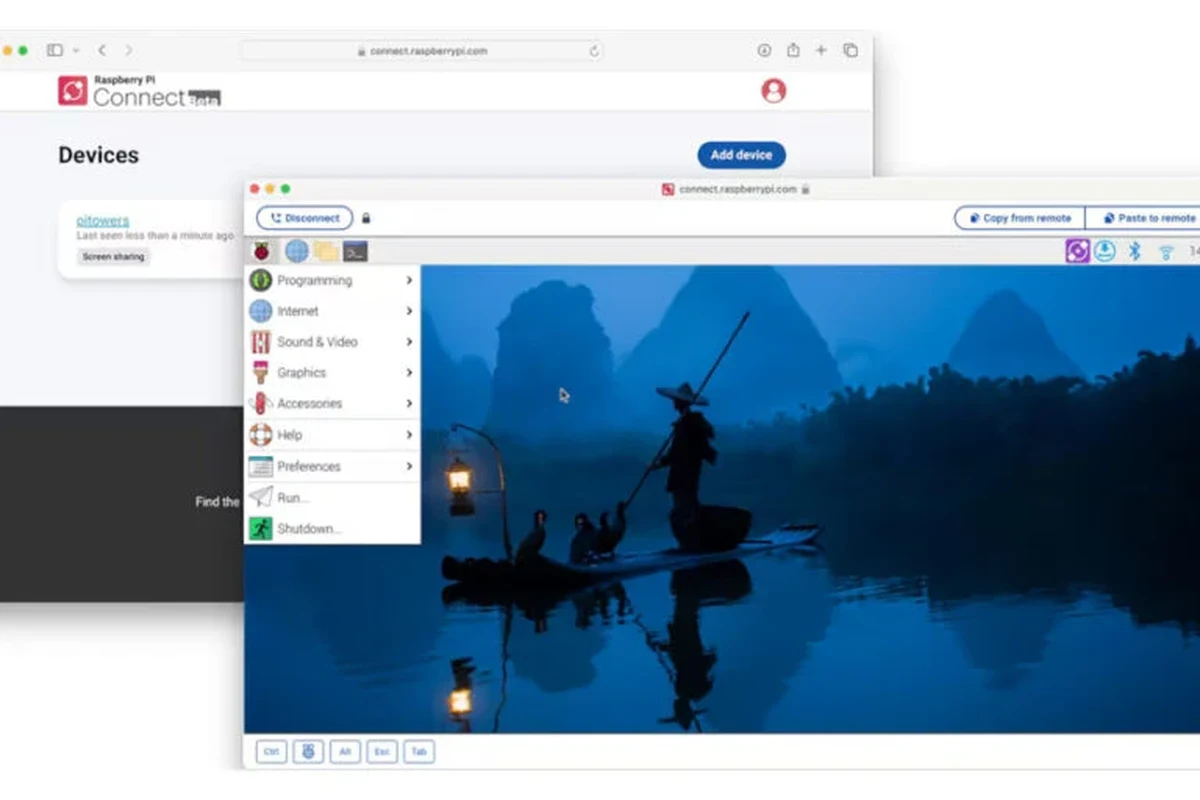Expand the Preferences submenu arrow
1200x800 pixels.
409,467
